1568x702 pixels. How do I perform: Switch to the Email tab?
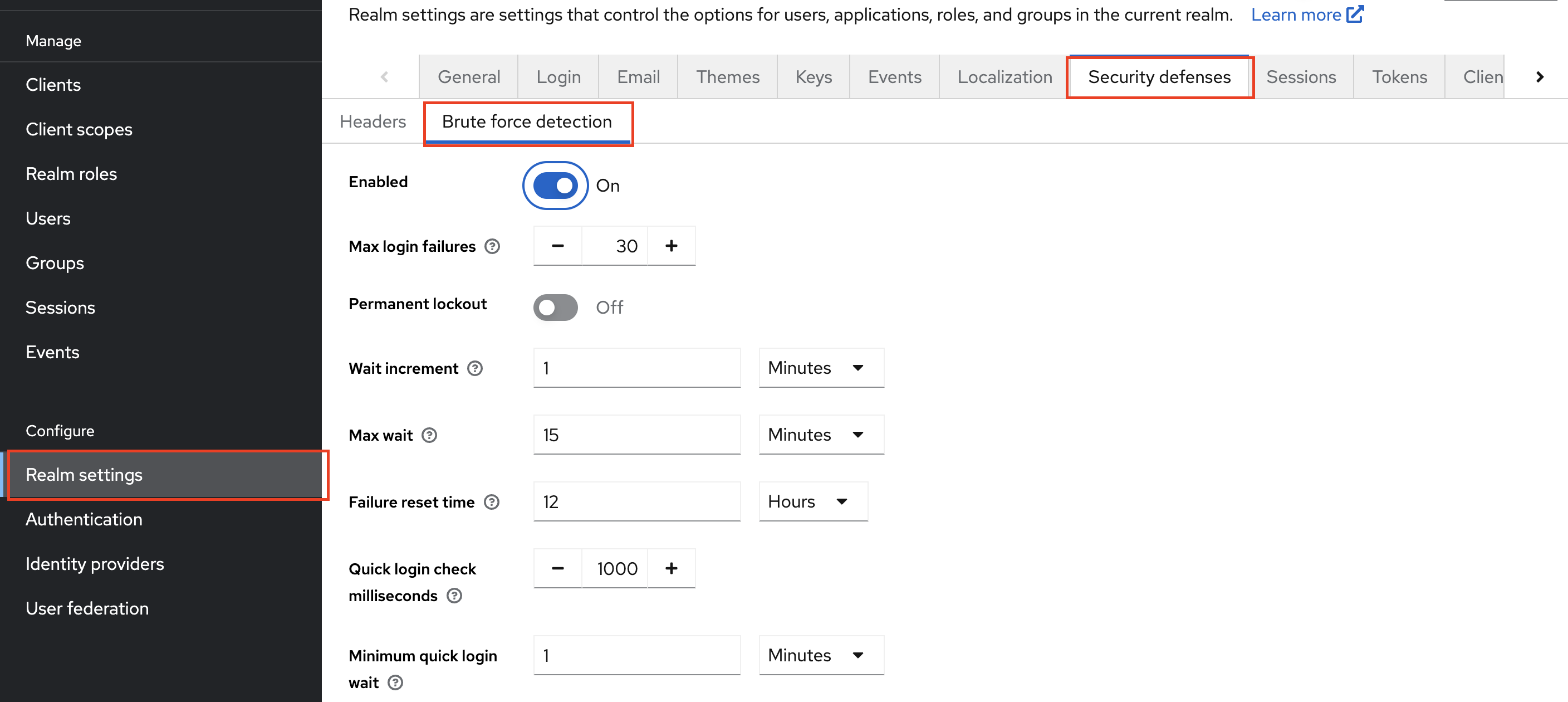pyautogui.click(x=638, y=77)
